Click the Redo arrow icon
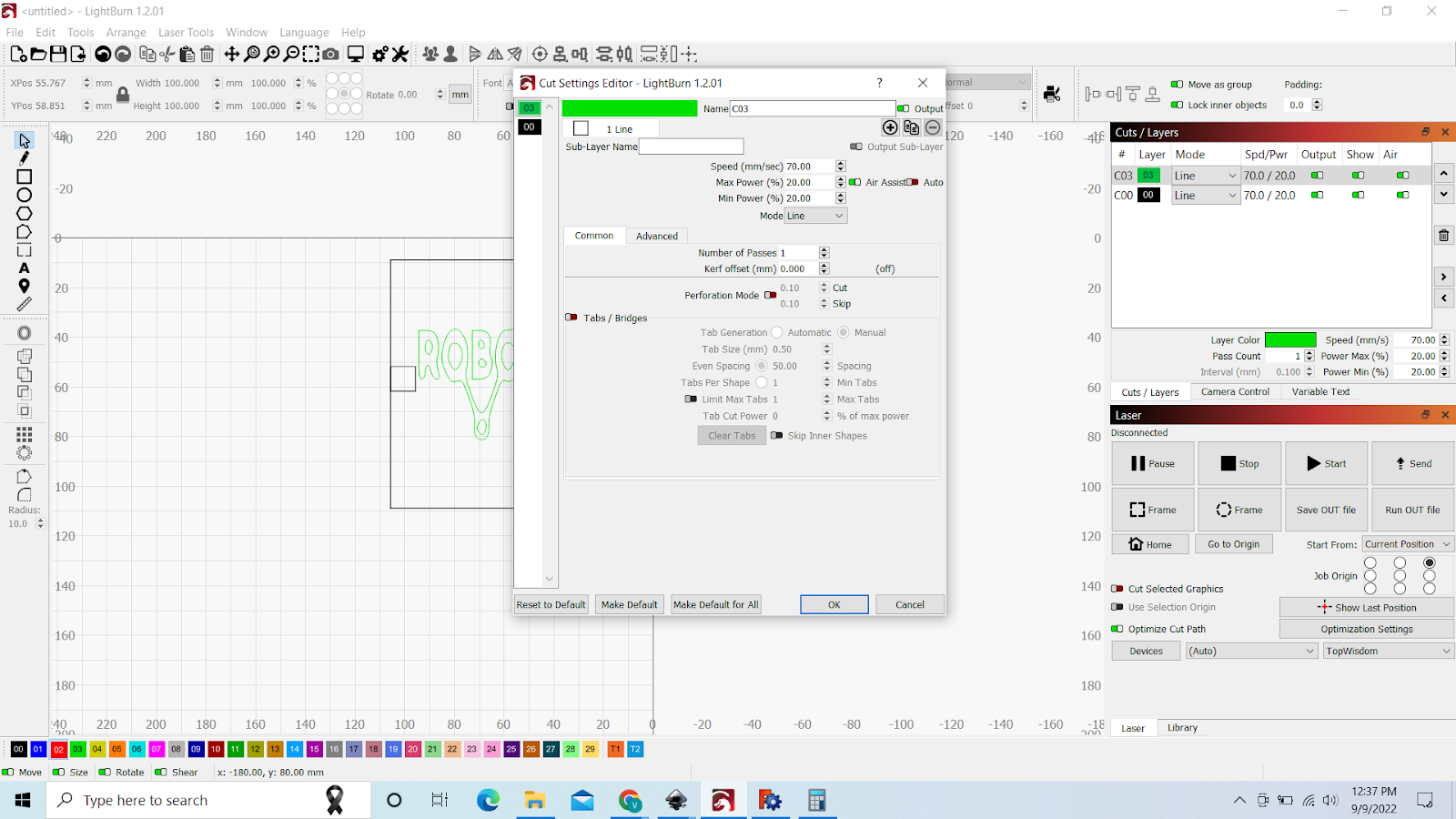Viewport: 1456px width, 819px height. coord(123,55)
